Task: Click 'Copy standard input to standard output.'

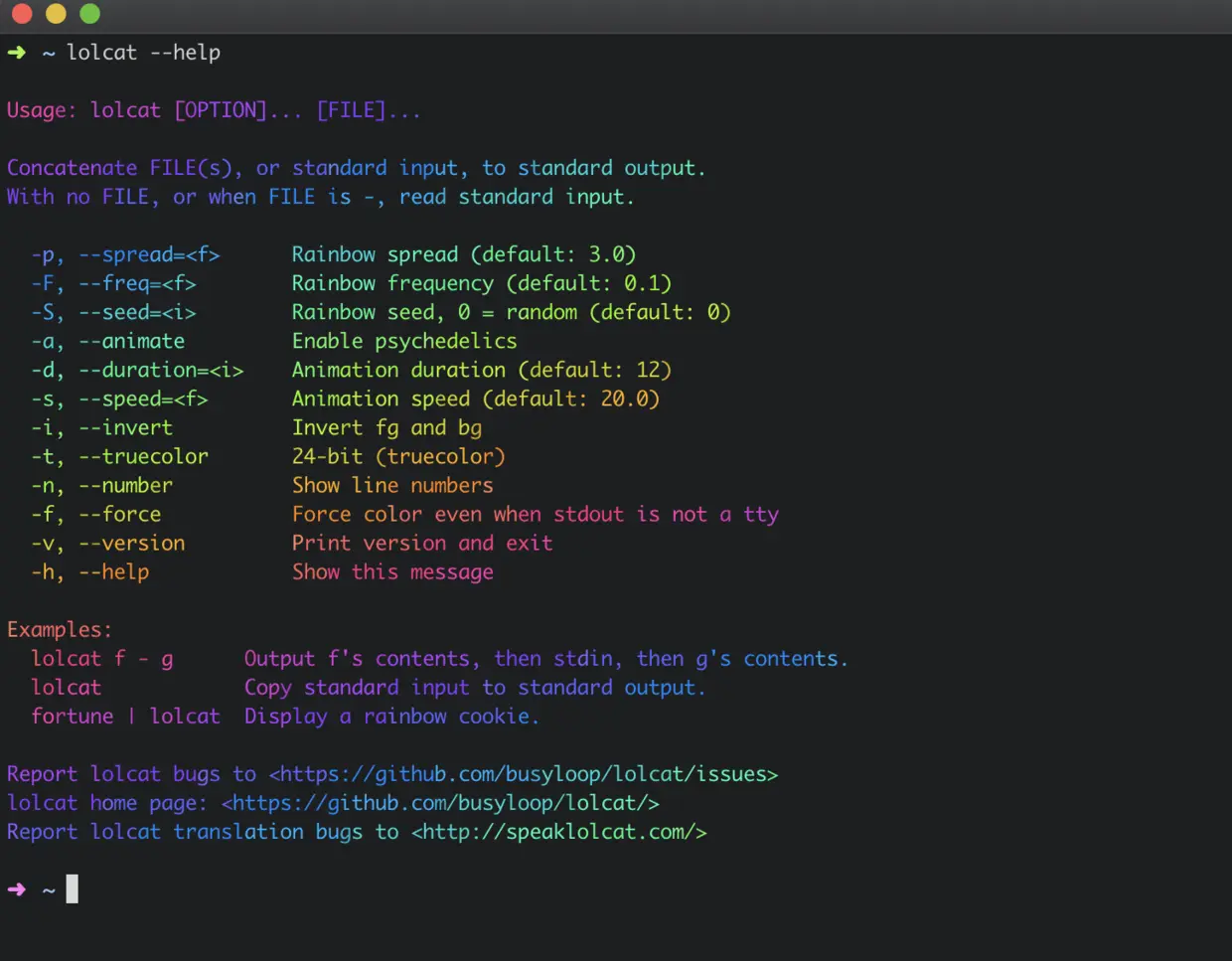Action: [x=475, y=687]
